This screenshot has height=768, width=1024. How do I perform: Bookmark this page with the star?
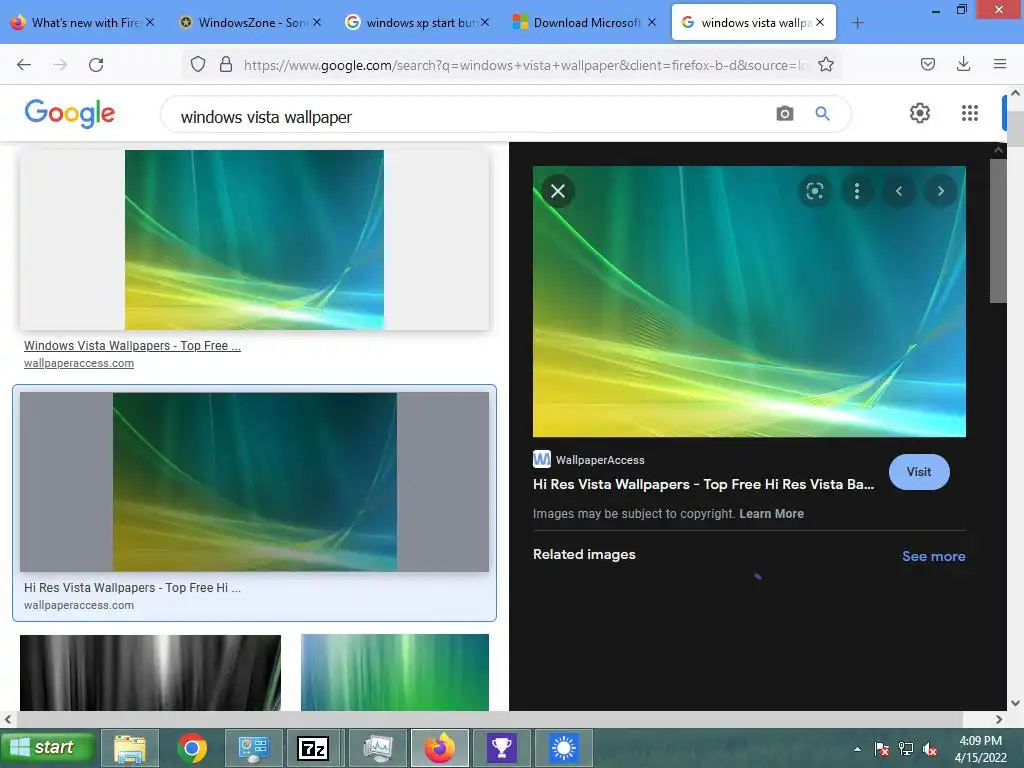point(826,64)
